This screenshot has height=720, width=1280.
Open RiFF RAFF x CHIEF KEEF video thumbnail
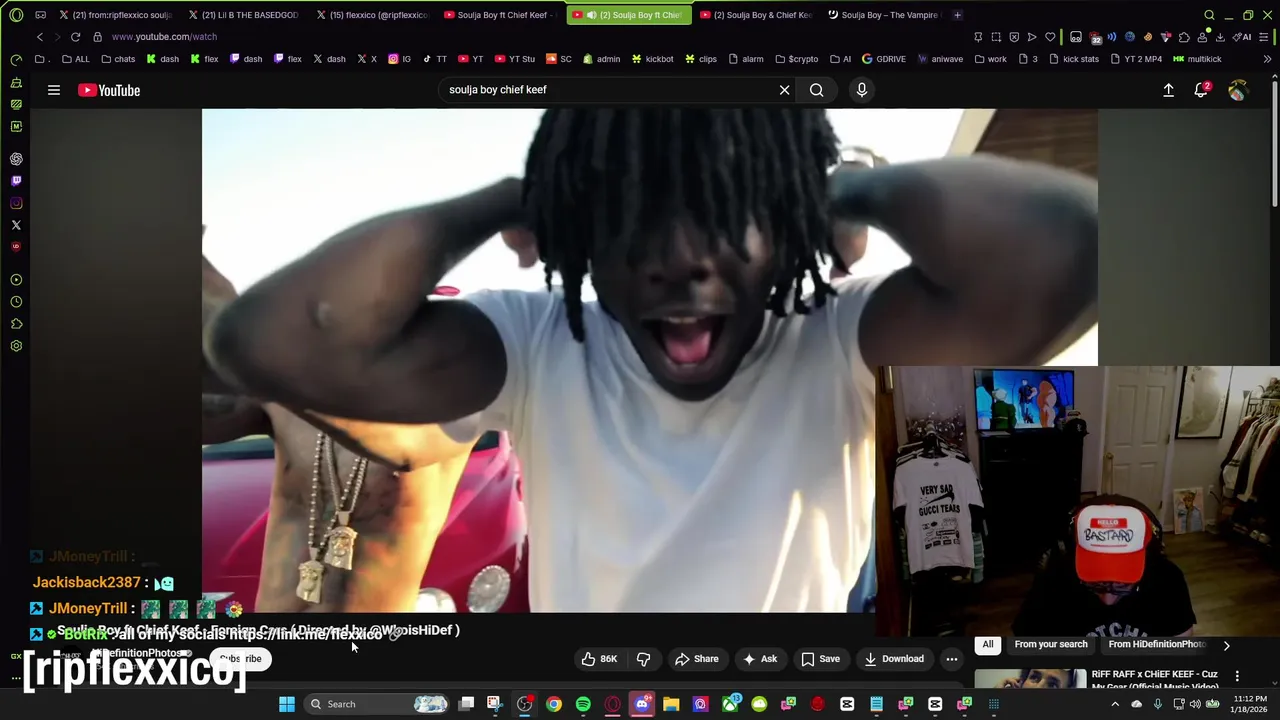1031,679
